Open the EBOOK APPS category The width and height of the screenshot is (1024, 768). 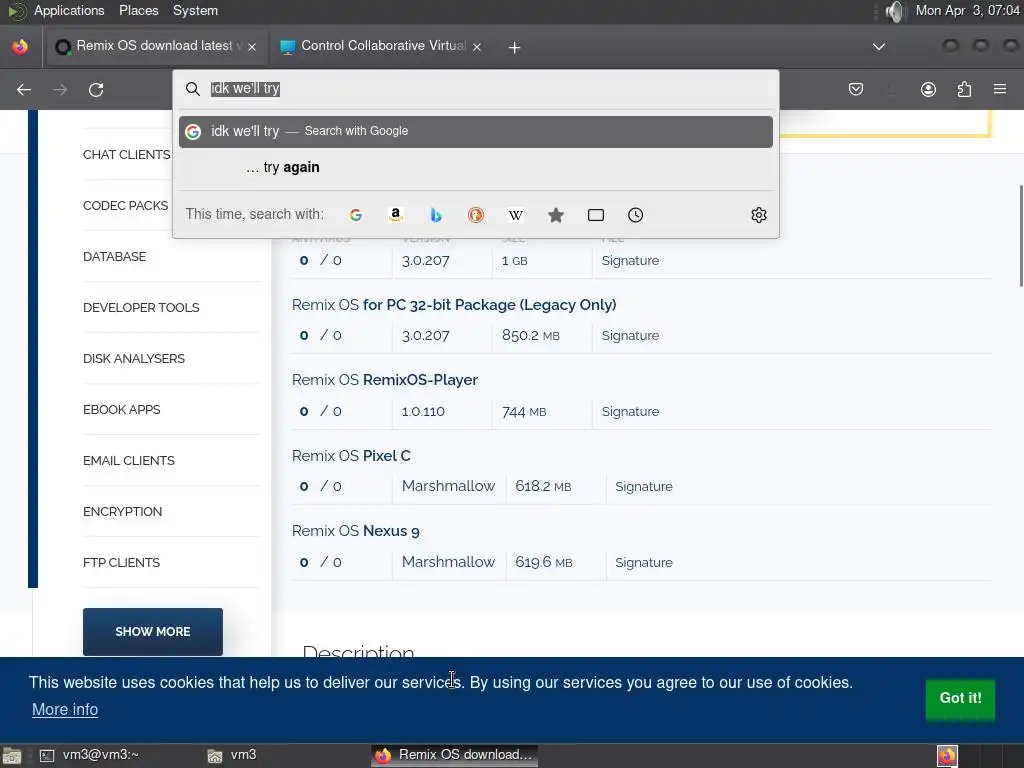click(x=121, y=409)
